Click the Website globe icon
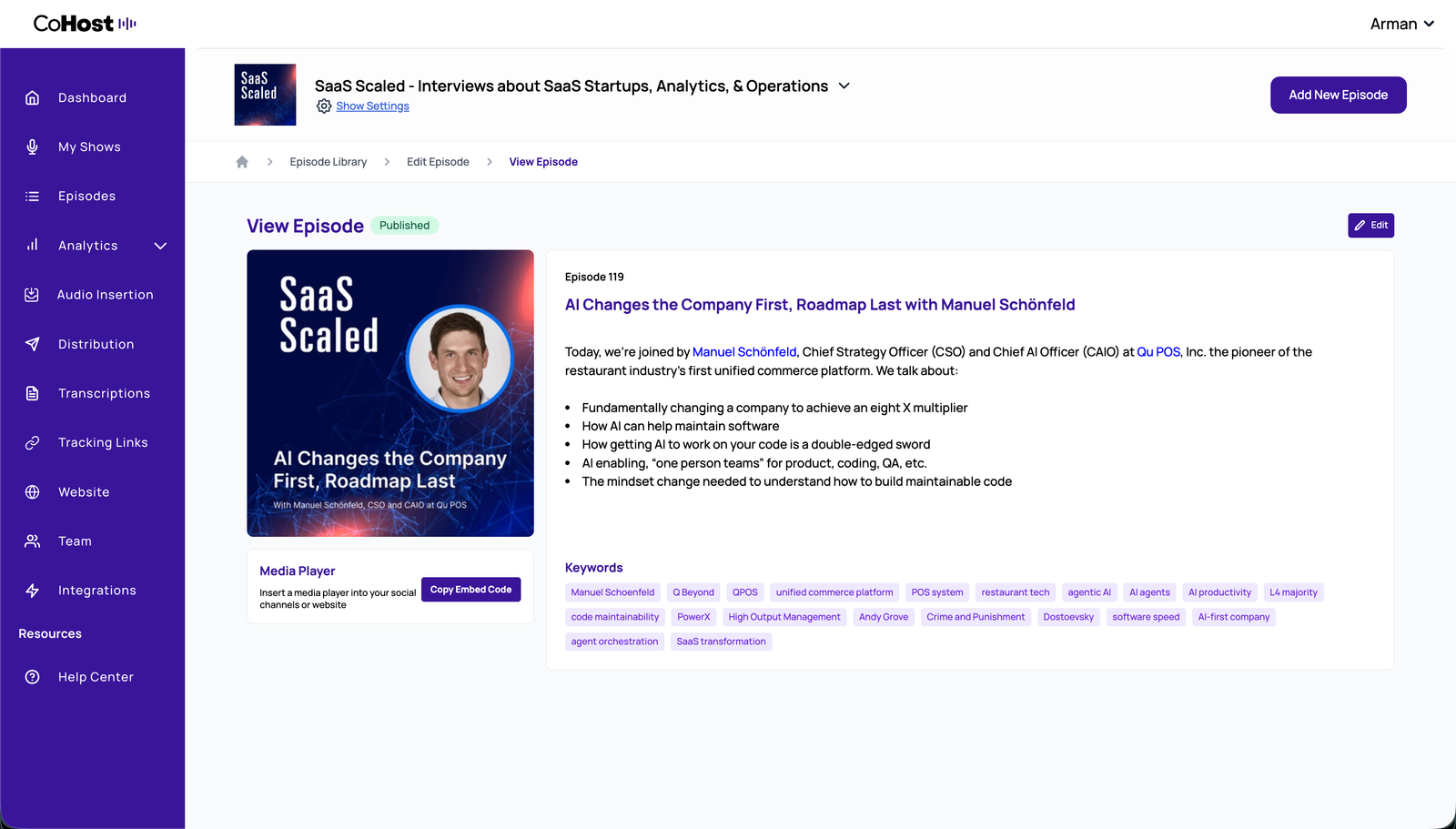The width and height of the screenshot is (1456, 829). [x=32, y=491]
